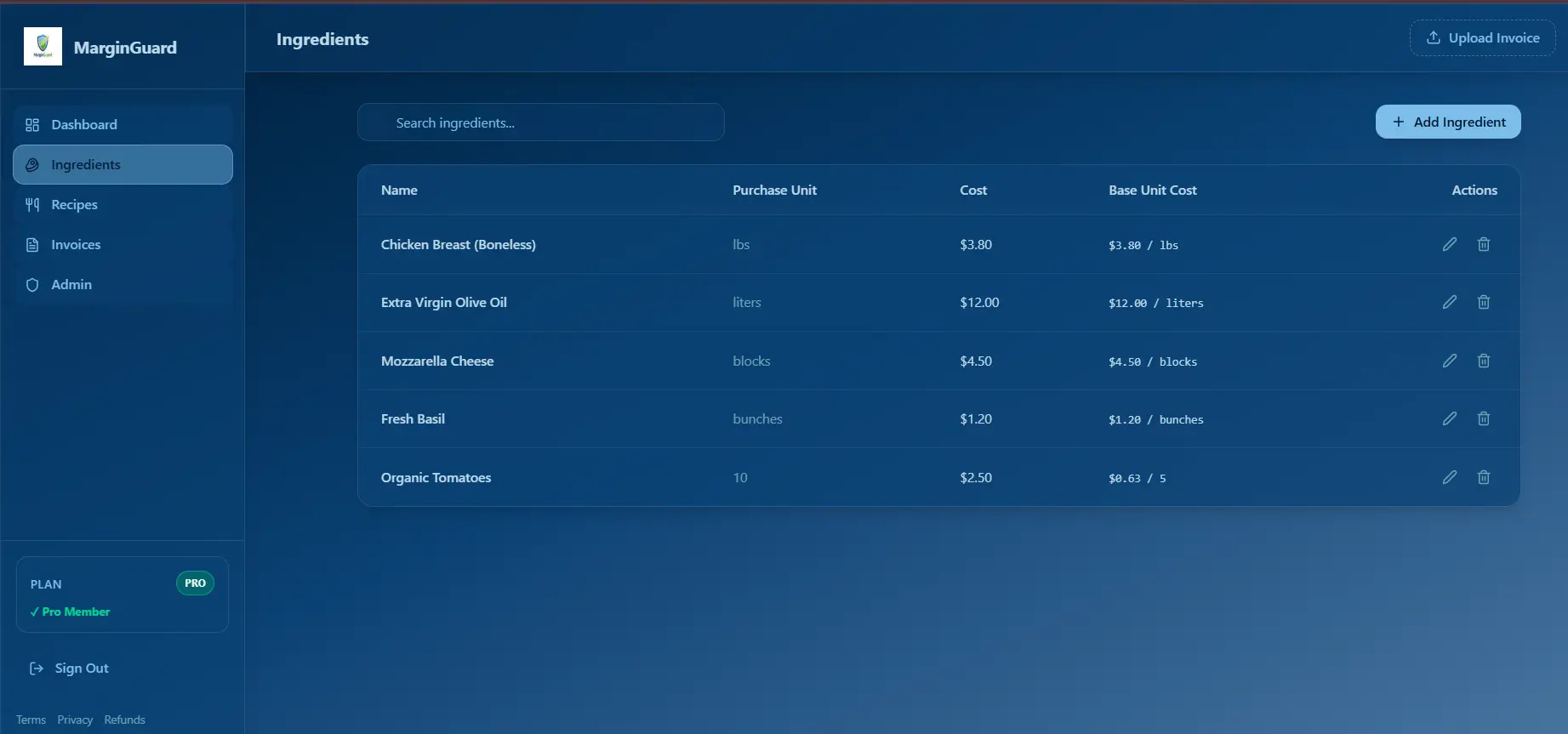The height and width of the screenshot is (734, 1568).
Task: Click the bunches purchase unit cell
Action: click(x=757, y=418)
